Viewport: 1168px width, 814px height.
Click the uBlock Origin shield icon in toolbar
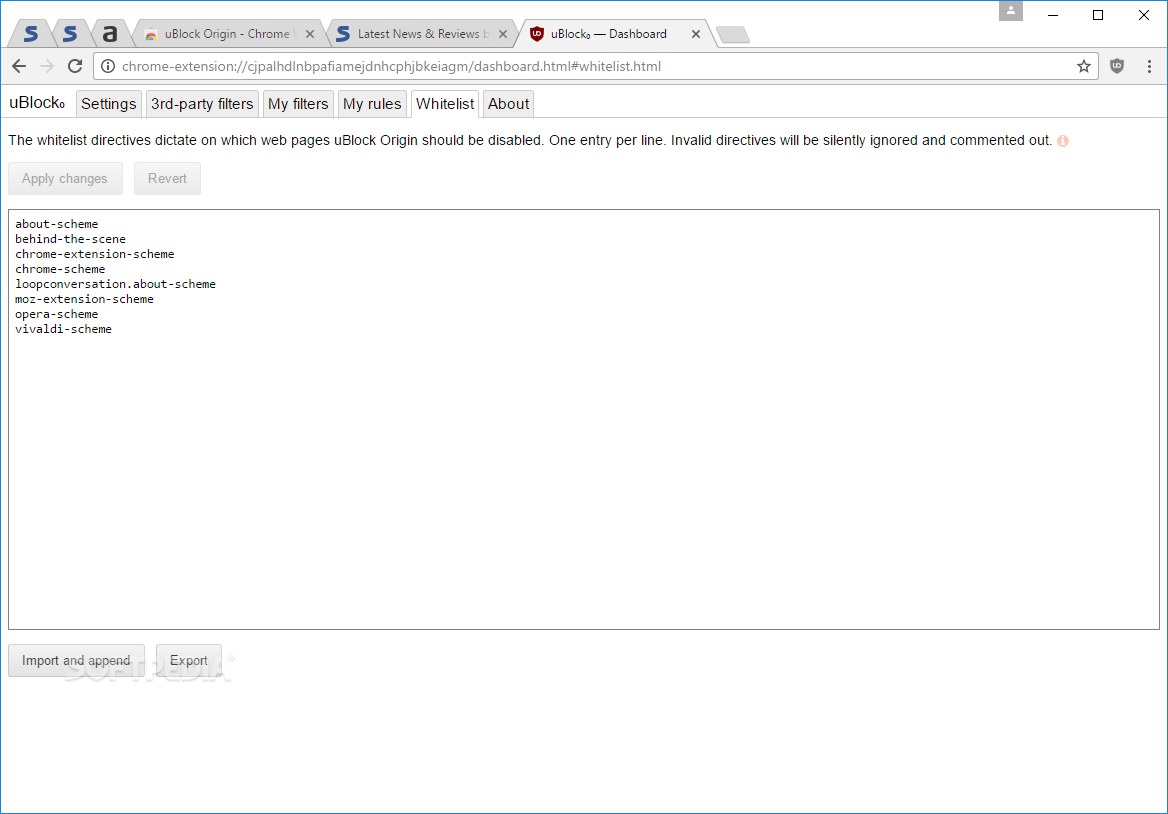(1116, 66)
